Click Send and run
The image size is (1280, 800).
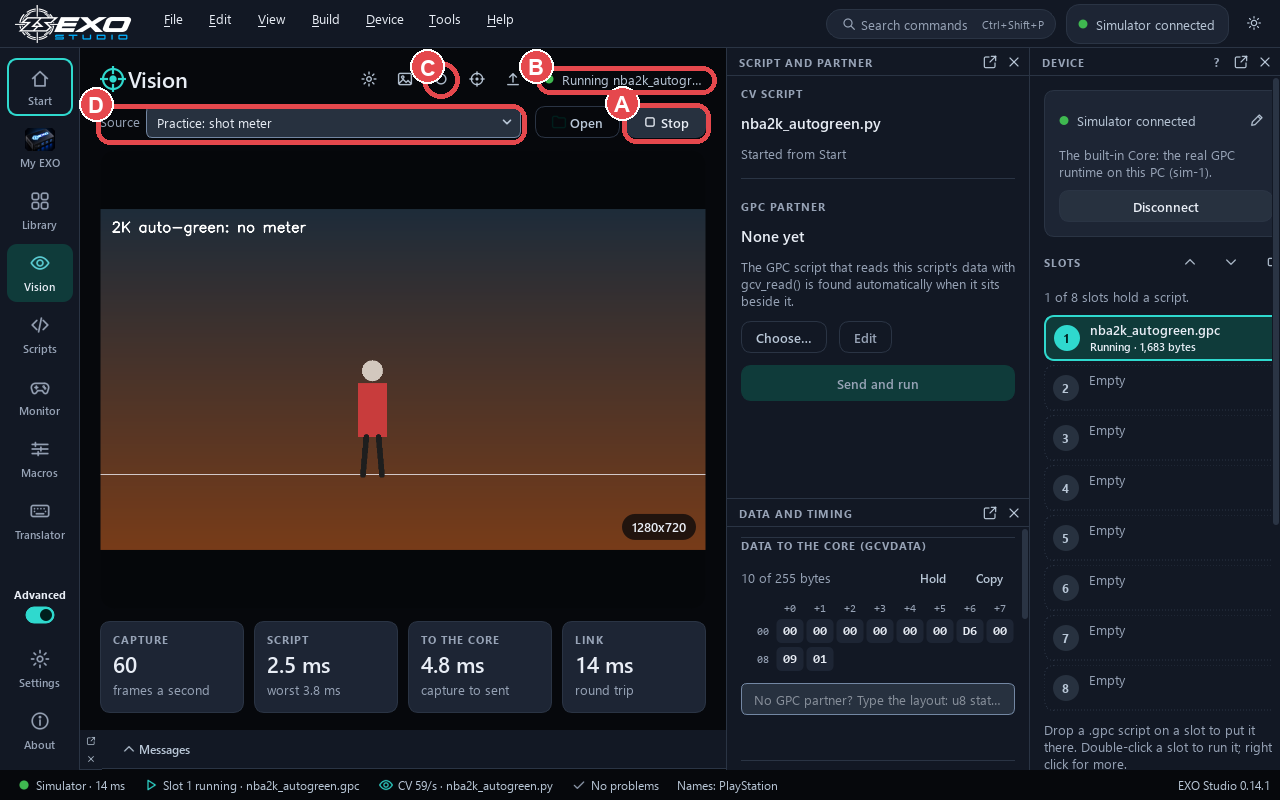point(878,384)
